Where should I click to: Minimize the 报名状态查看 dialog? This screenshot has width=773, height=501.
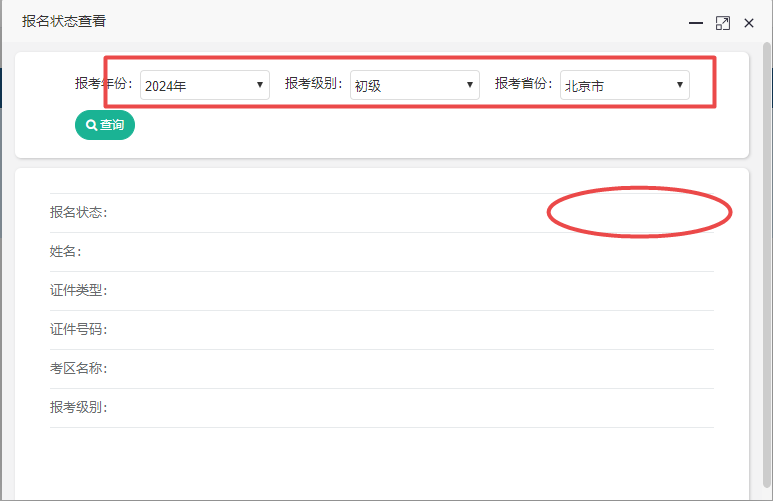[x=696, y=22]
